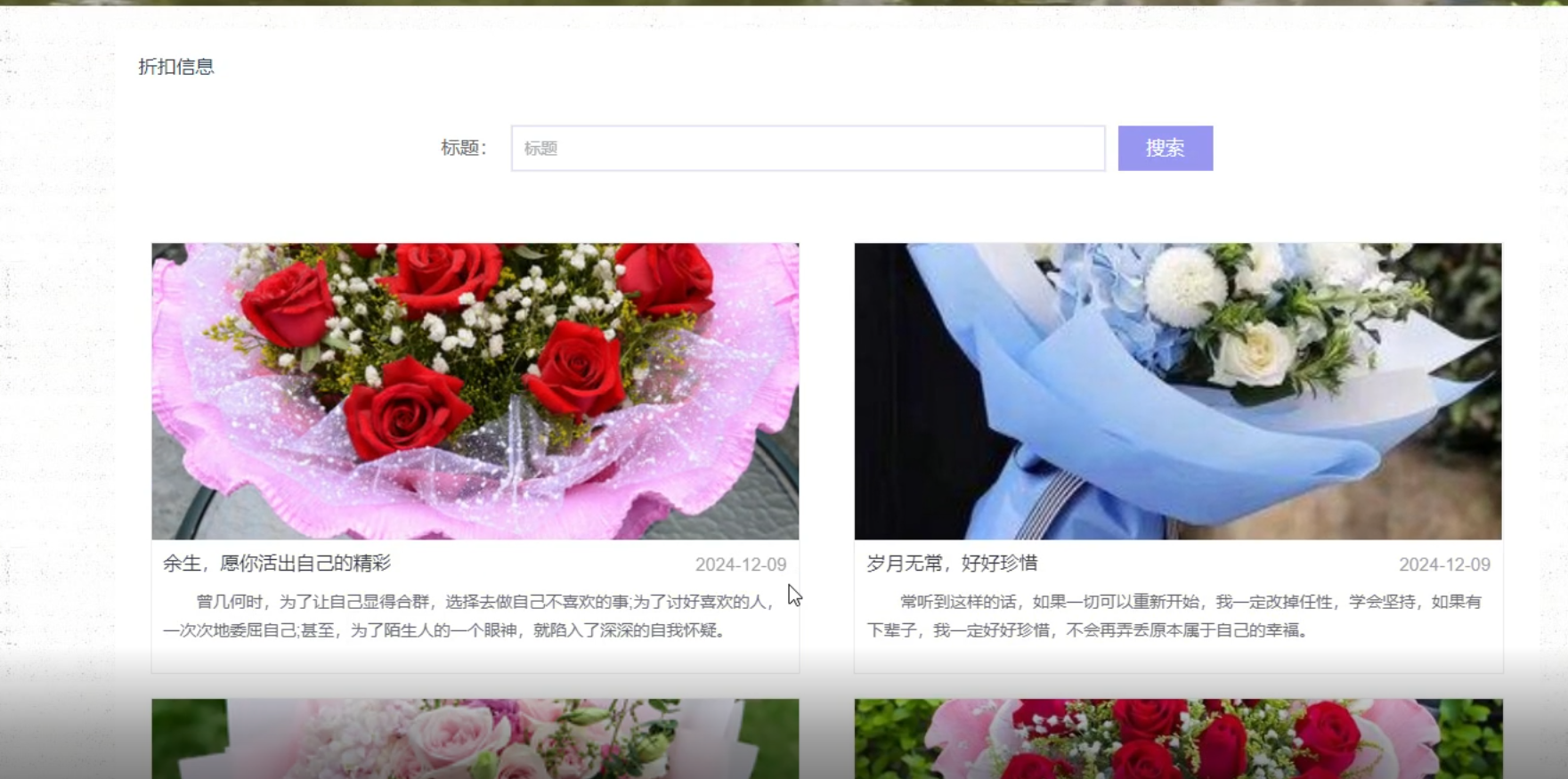This screenshot has height=779, width=1568.
Task: Click the 标题: label beside the search box
Action: click(464, 148)
